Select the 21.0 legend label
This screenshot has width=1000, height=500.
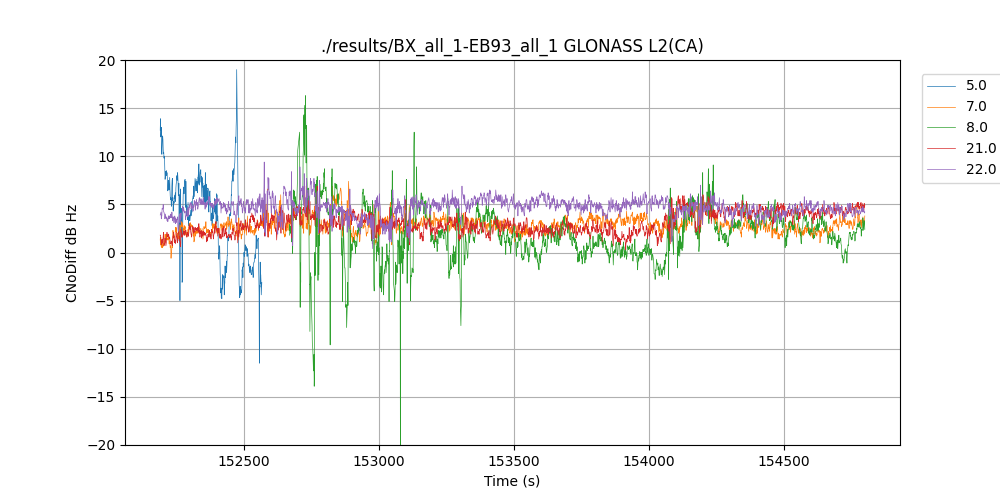click(980, 149)
